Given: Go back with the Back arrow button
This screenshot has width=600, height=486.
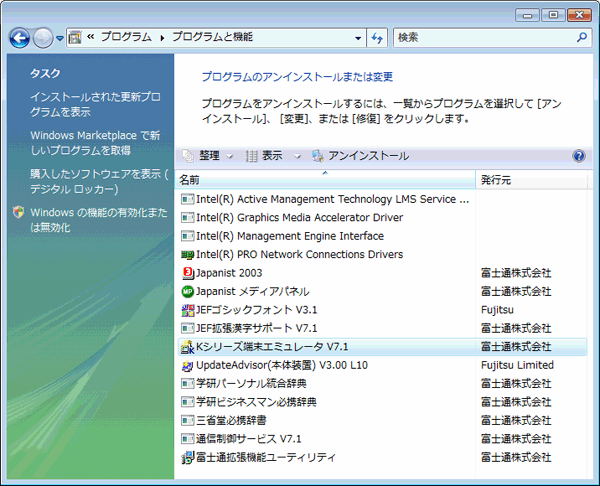Looking at the screenshot, I should pos(20,38).
